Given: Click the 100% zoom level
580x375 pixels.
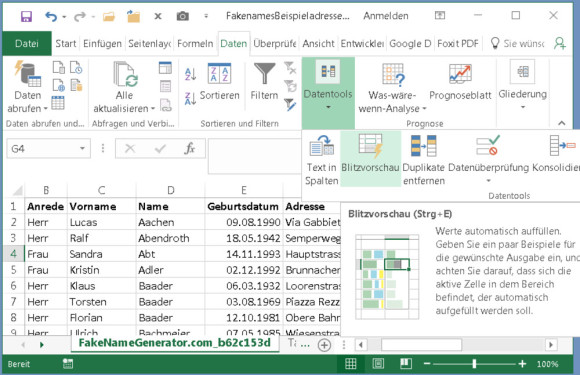Looking at the screenshot, I should pyautogui.click(x=547, y=364).
